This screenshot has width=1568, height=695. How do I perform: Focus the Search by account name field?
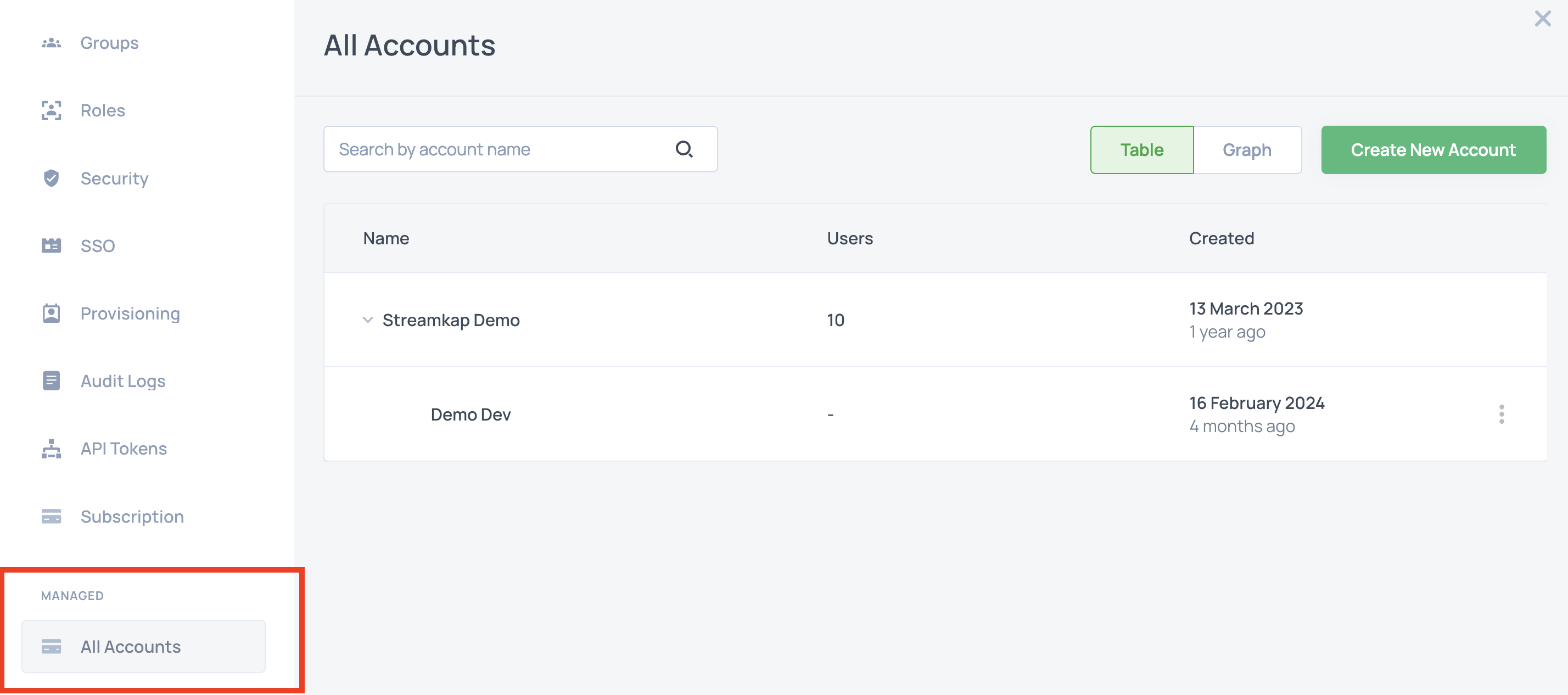(x=520, y=149)
